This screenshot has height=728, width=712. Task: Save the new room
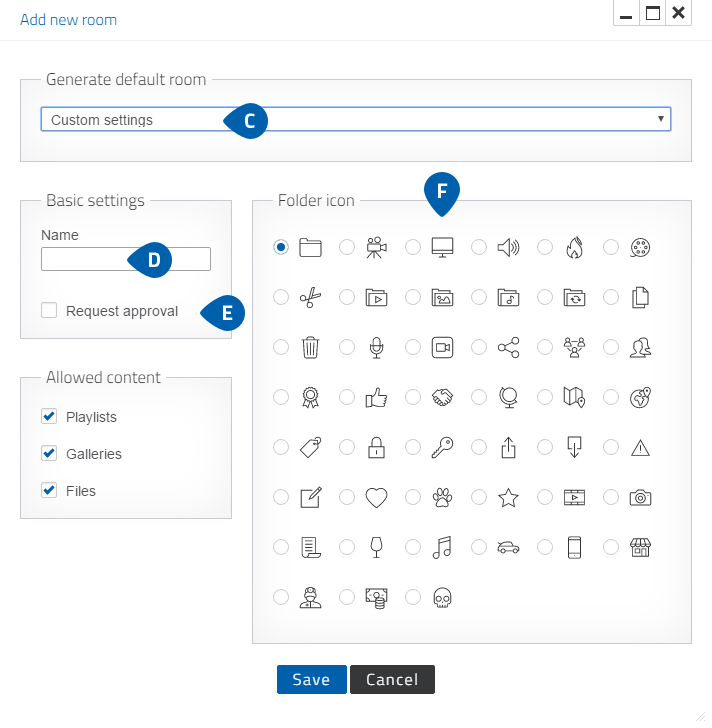coord(311,679)
